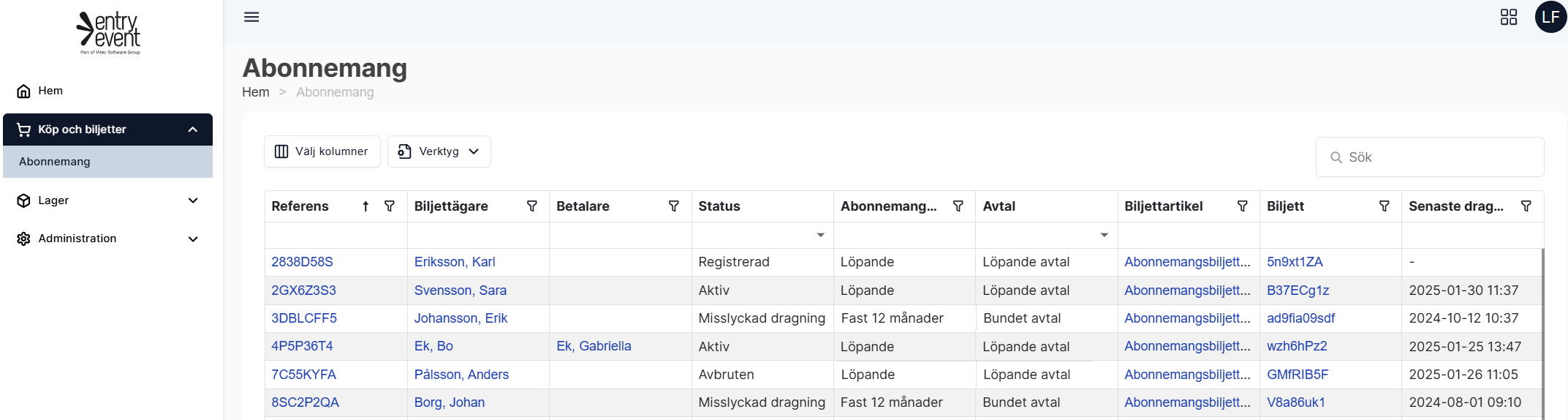Image resolution: width=1568 pixels, height=420 pixels.
Task: Open the apps grid icon
Action: 1508,17
